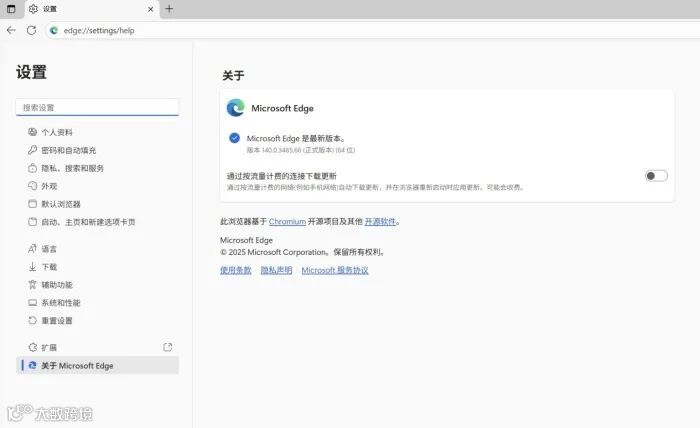Open 下载 settings section

point(49,267)
